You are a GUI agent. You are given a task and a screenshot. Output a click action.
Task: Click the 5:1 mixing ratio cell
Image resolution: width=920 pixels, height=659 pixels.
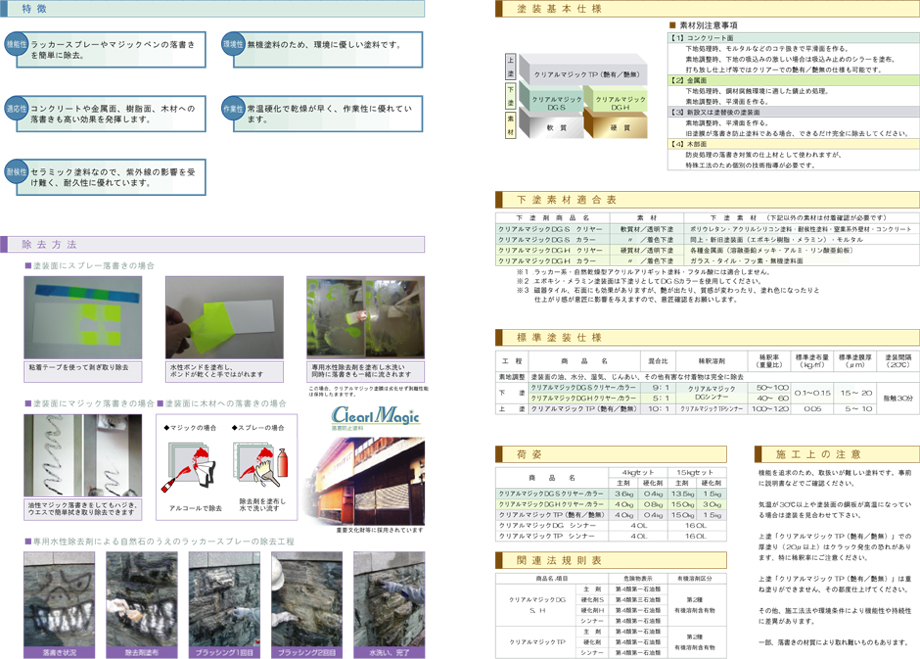660,398
